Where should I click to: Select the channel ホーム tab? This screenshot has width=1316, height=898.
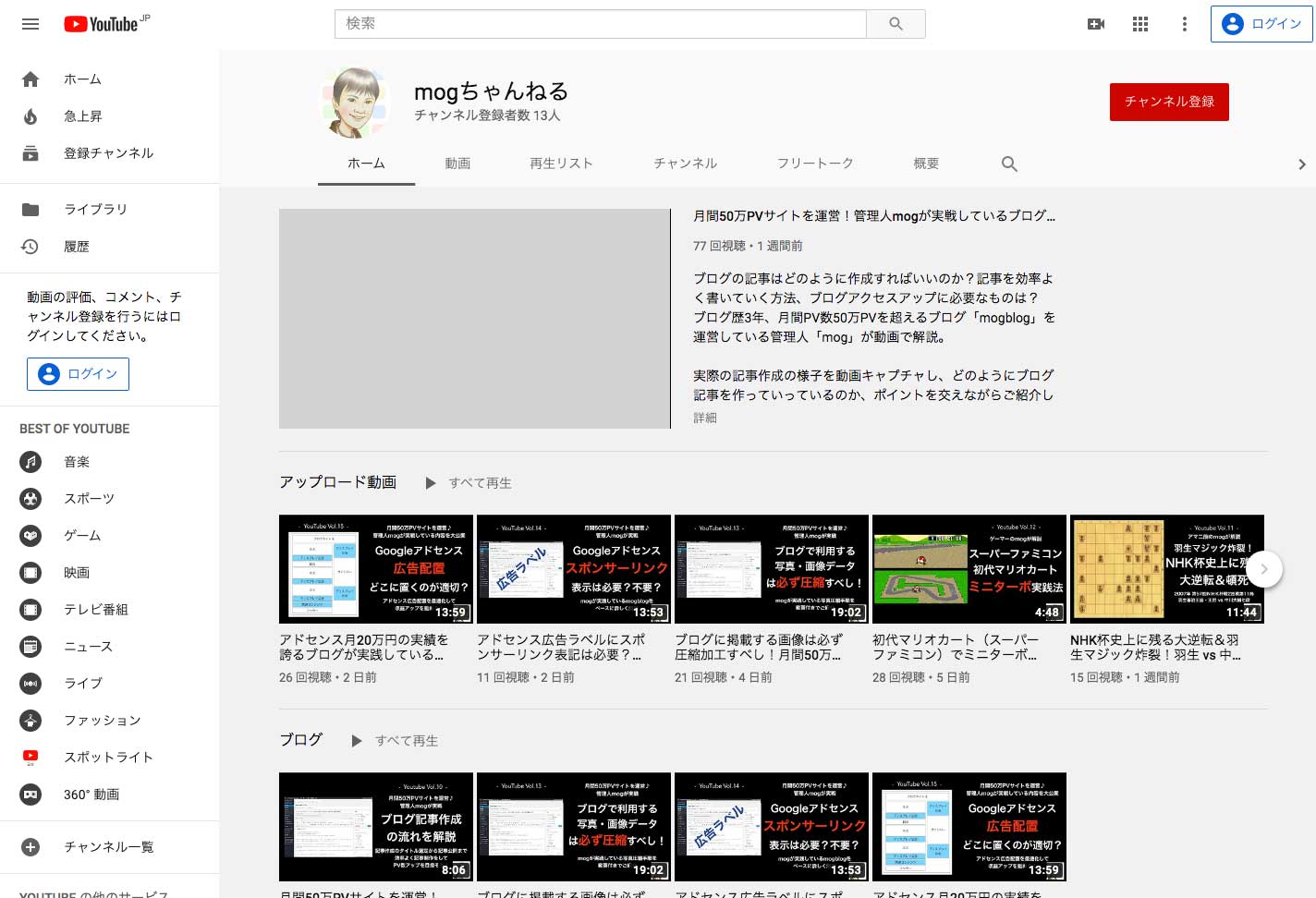(366, 164)
